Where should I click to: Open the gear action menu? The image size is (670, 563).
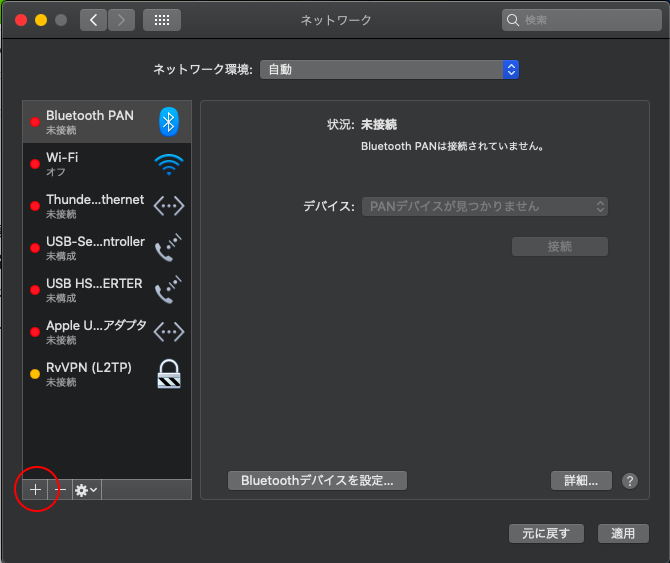87,490
